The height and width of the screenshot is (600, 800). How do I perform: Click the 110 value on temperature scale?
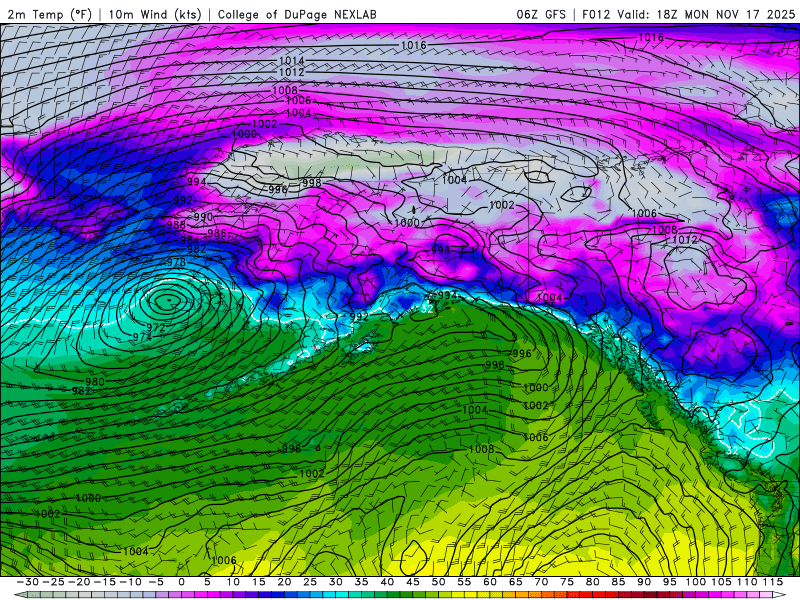[747, 582]
